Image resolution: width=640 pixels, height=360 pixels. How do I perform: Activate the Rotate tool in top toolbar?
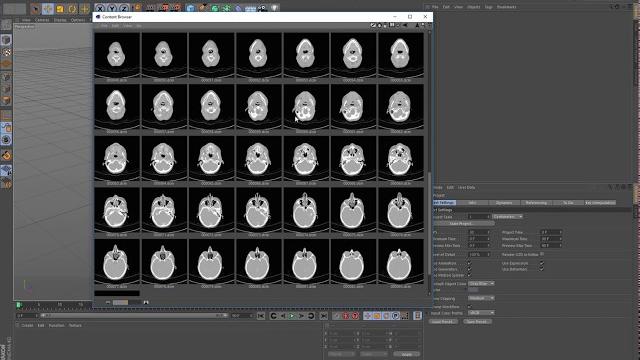pos(72,8)
